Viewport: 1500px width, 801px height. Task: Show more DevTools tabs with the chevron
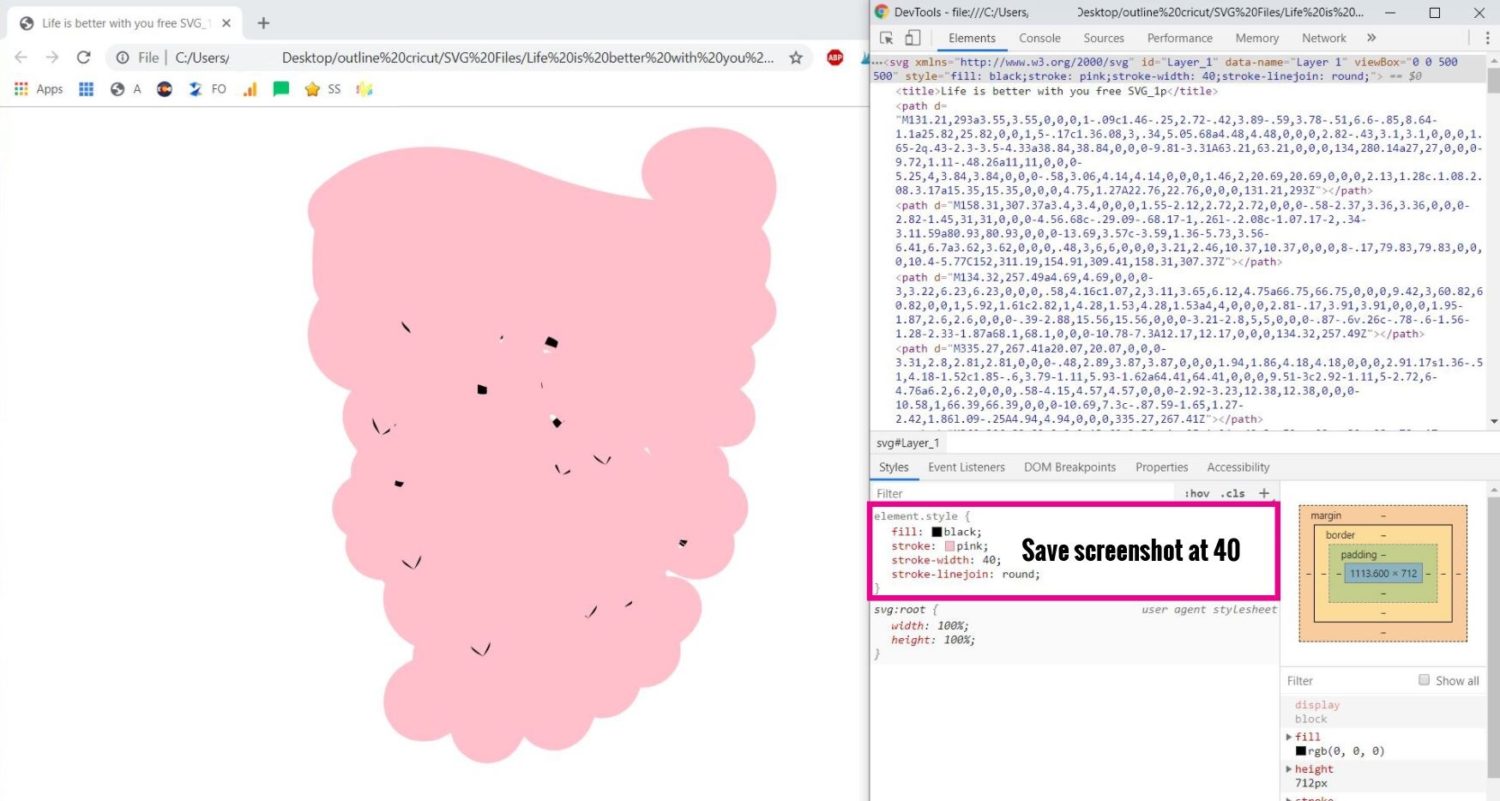pos(1371,38)
